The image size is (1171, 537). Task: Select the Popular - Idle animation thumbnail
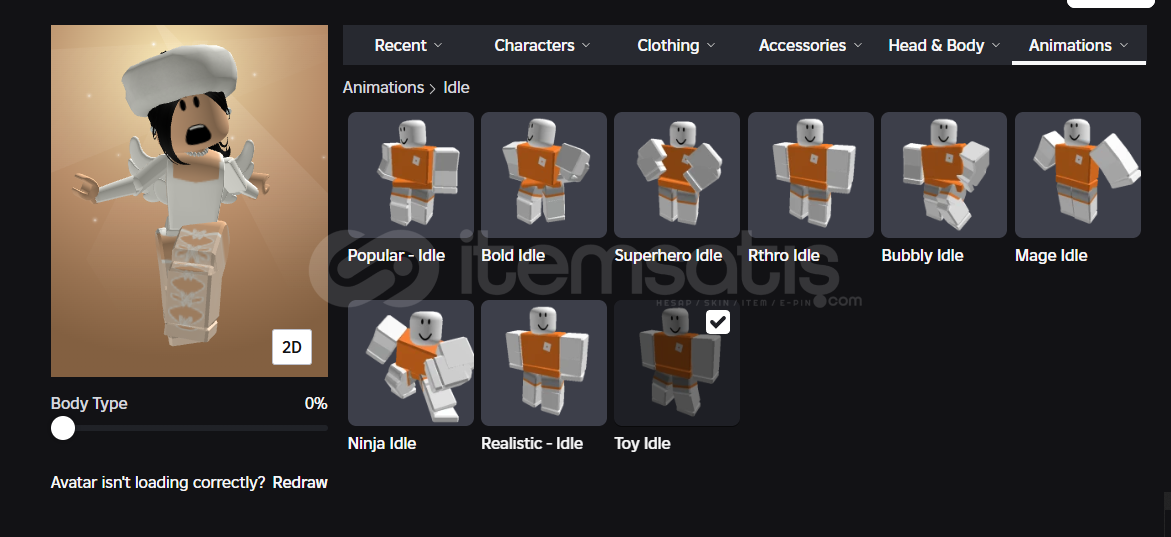tap(410, 175)
